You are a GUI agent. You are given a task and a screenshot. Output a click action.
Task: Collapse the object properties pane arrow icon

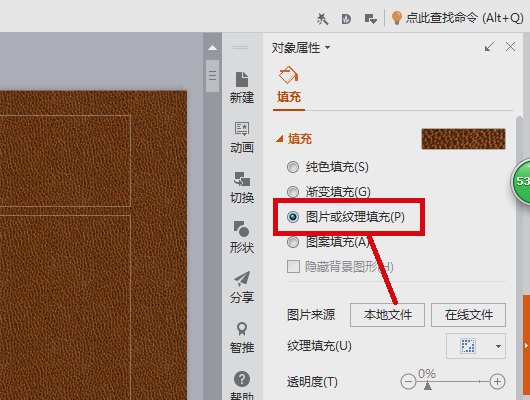(x=489, y=47)
